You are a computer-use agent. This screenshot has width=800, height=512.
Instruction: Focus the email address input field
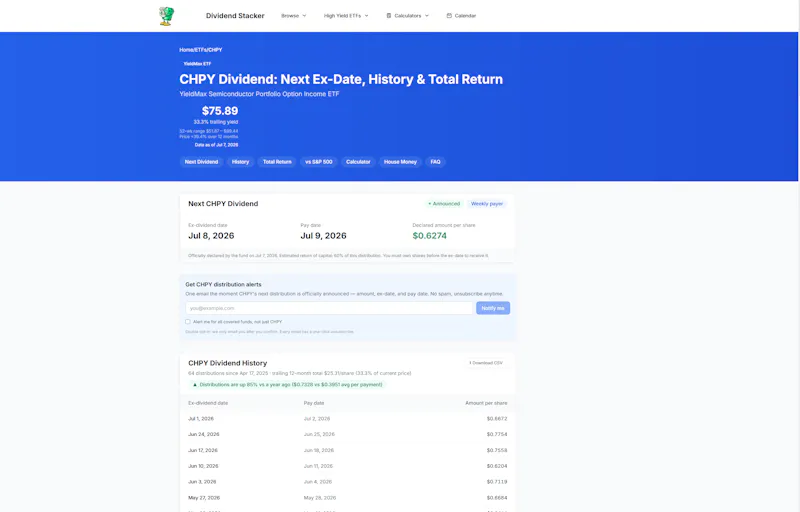[x=330, y=308]
